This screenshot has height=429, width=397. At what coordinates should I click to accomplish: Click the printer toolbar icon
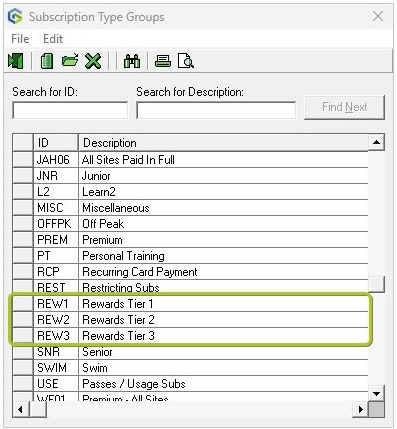[163, 61]
